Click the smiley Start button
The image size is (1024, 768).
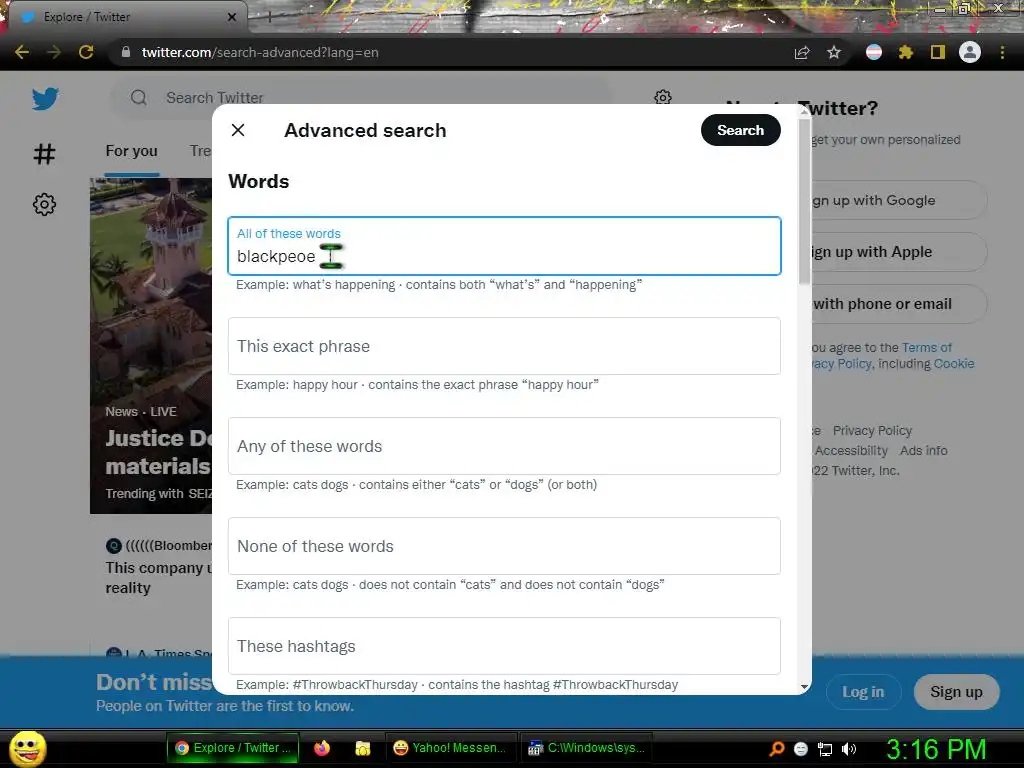click(27, 748)
